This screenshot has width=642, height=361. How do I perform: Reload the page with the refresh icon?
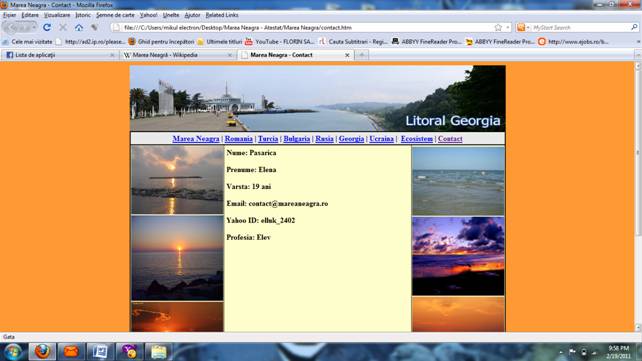[47, 27]
